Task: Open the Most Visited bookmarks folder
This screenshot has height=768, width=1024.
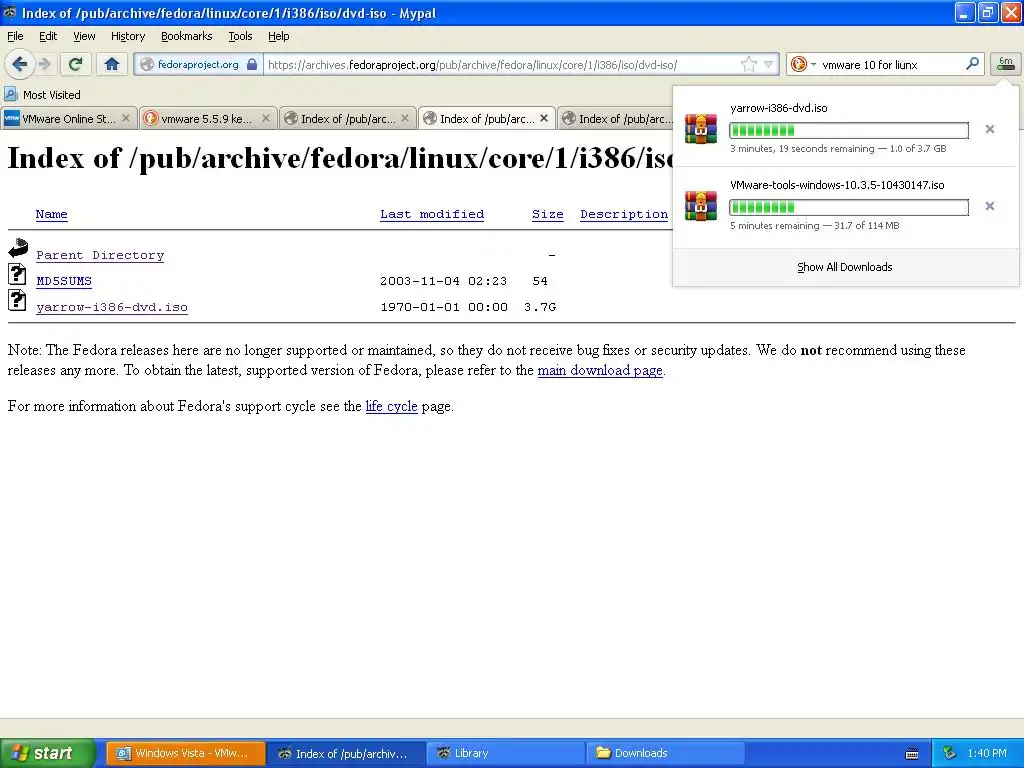Action: click(52, 95)
